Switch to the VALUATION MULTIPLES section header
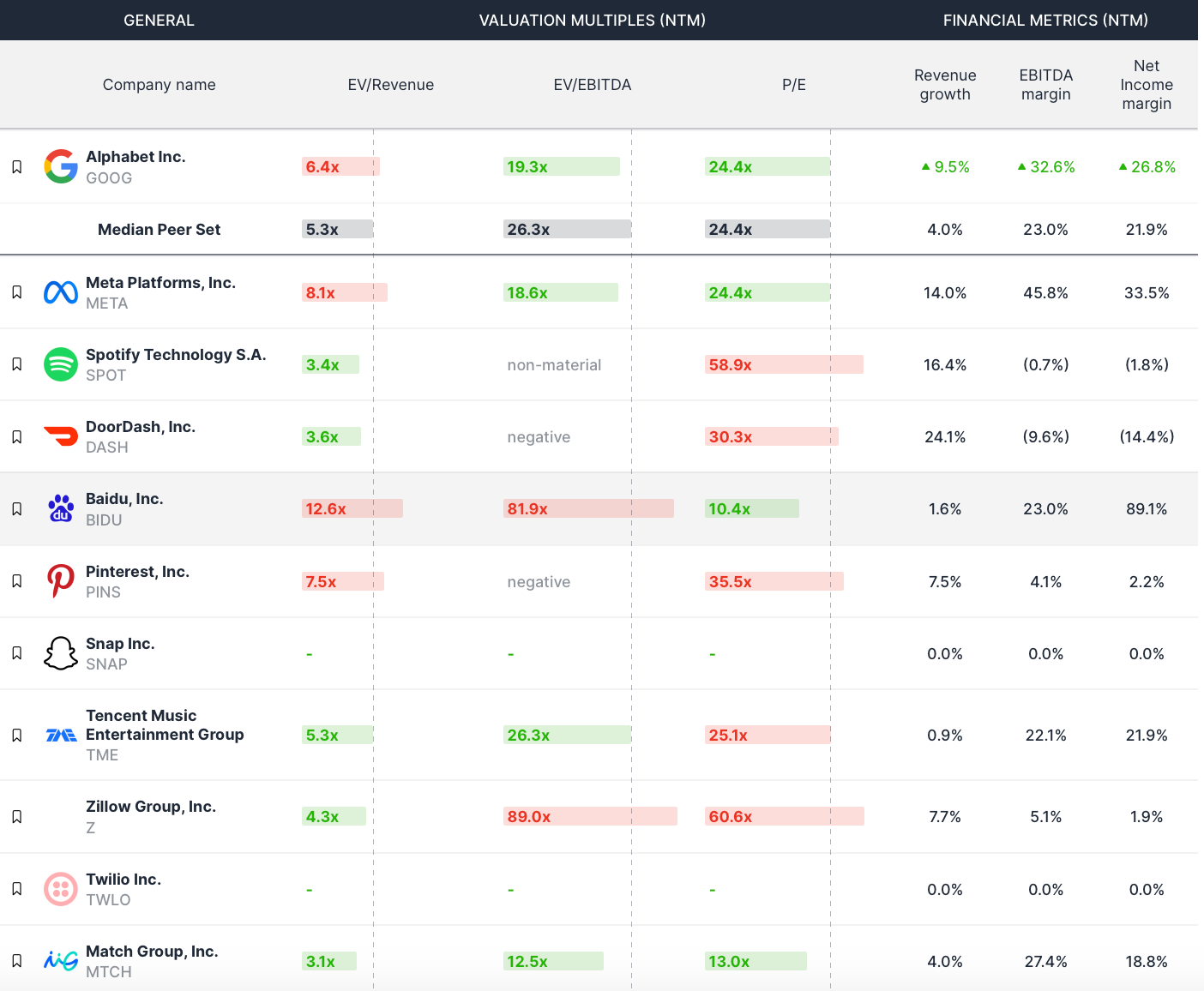The width and height of the screenshot is (1204, 991). click(593, 20)
